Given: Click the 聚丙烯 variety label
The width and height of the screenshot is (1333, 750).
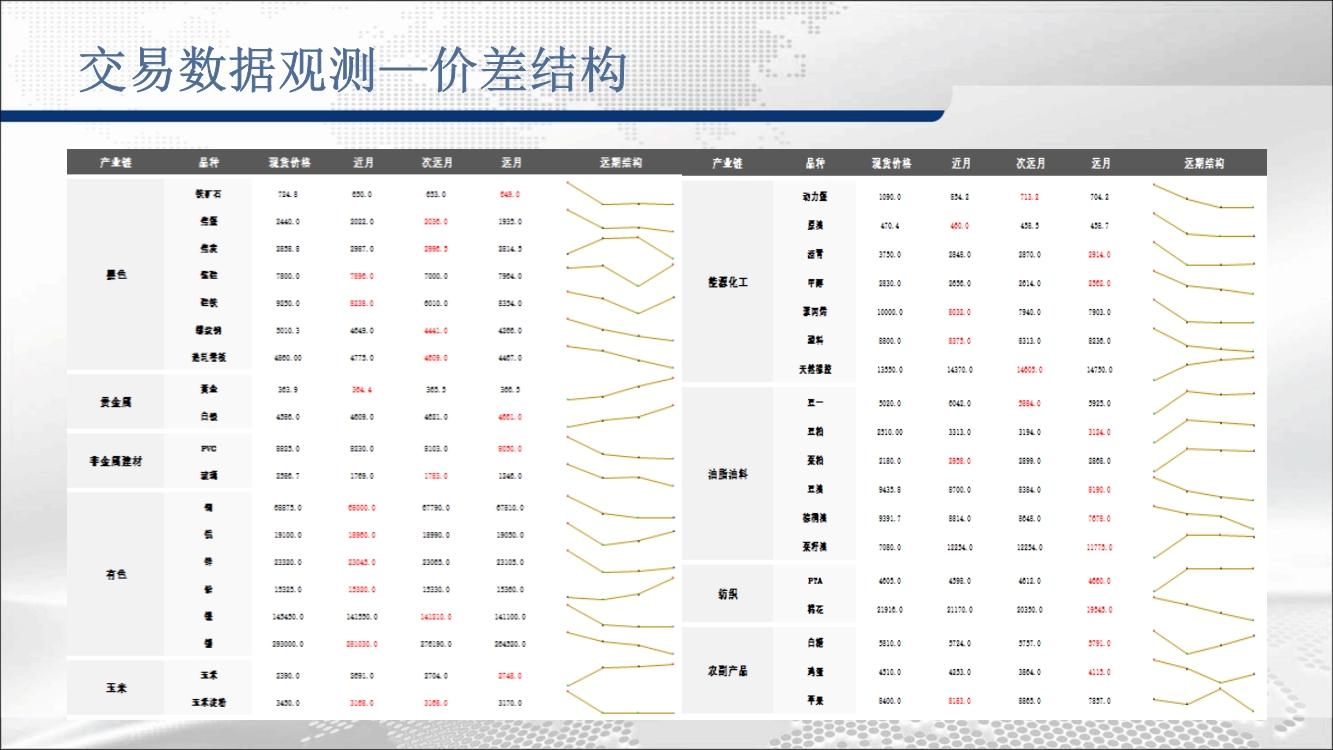Looking at the screenshot, I should coord(815,312).
